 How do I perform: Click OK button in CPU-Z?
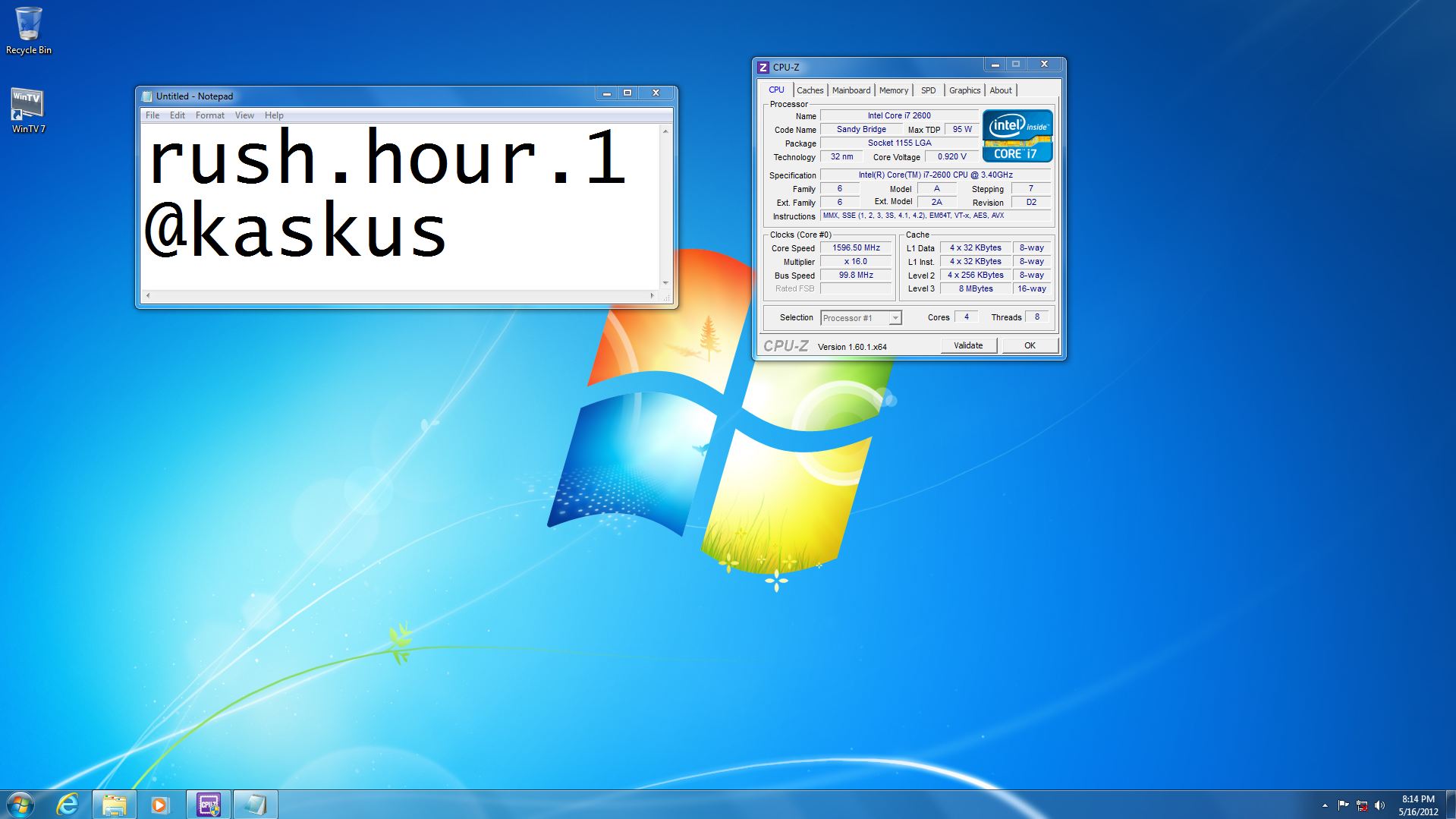pos(1030,345)
